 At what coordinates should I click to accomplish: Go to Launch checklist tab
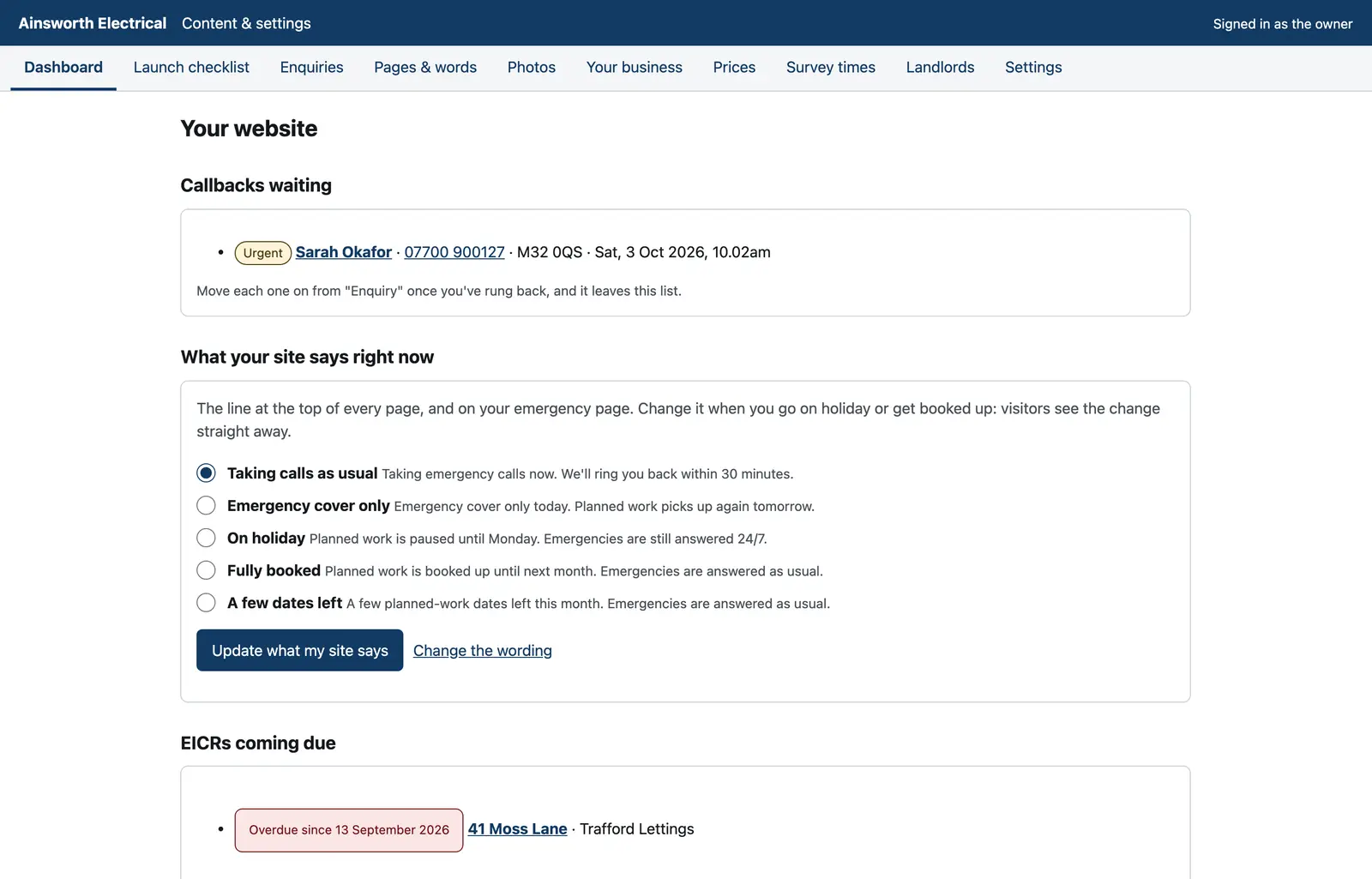pos(191,67)
